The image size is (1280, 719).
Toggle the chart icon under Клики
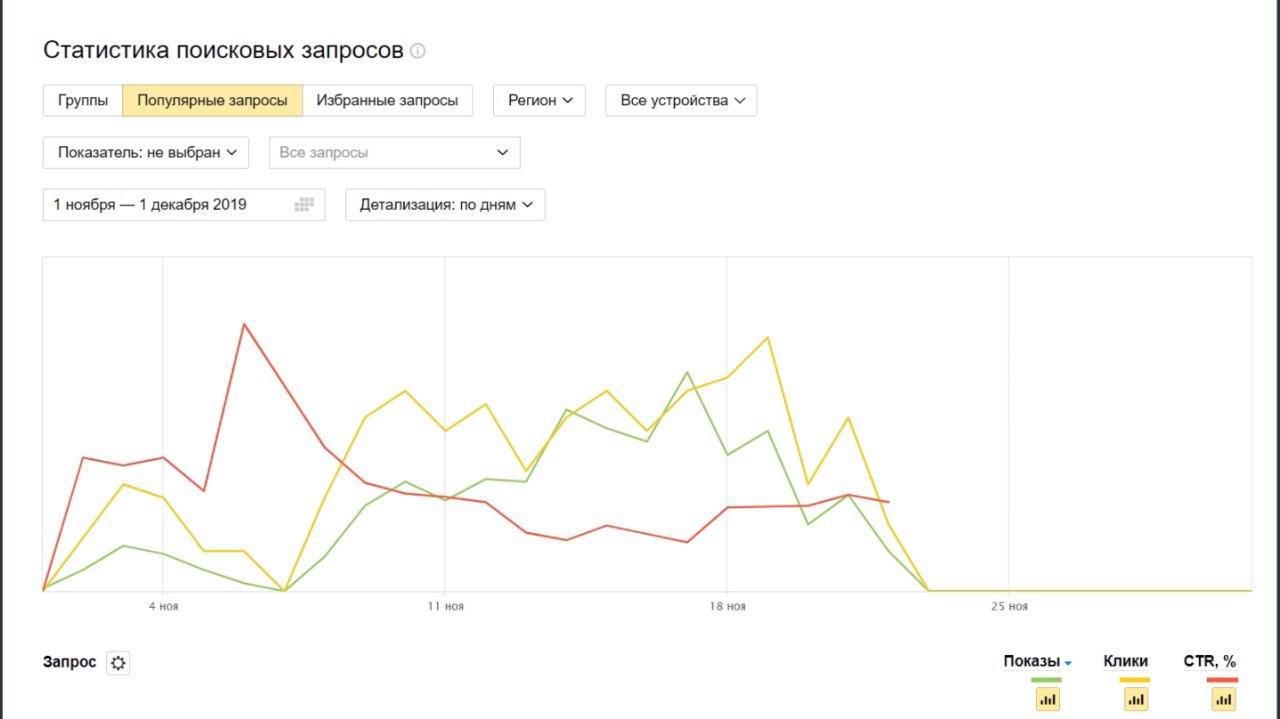tap(1135, 700)
